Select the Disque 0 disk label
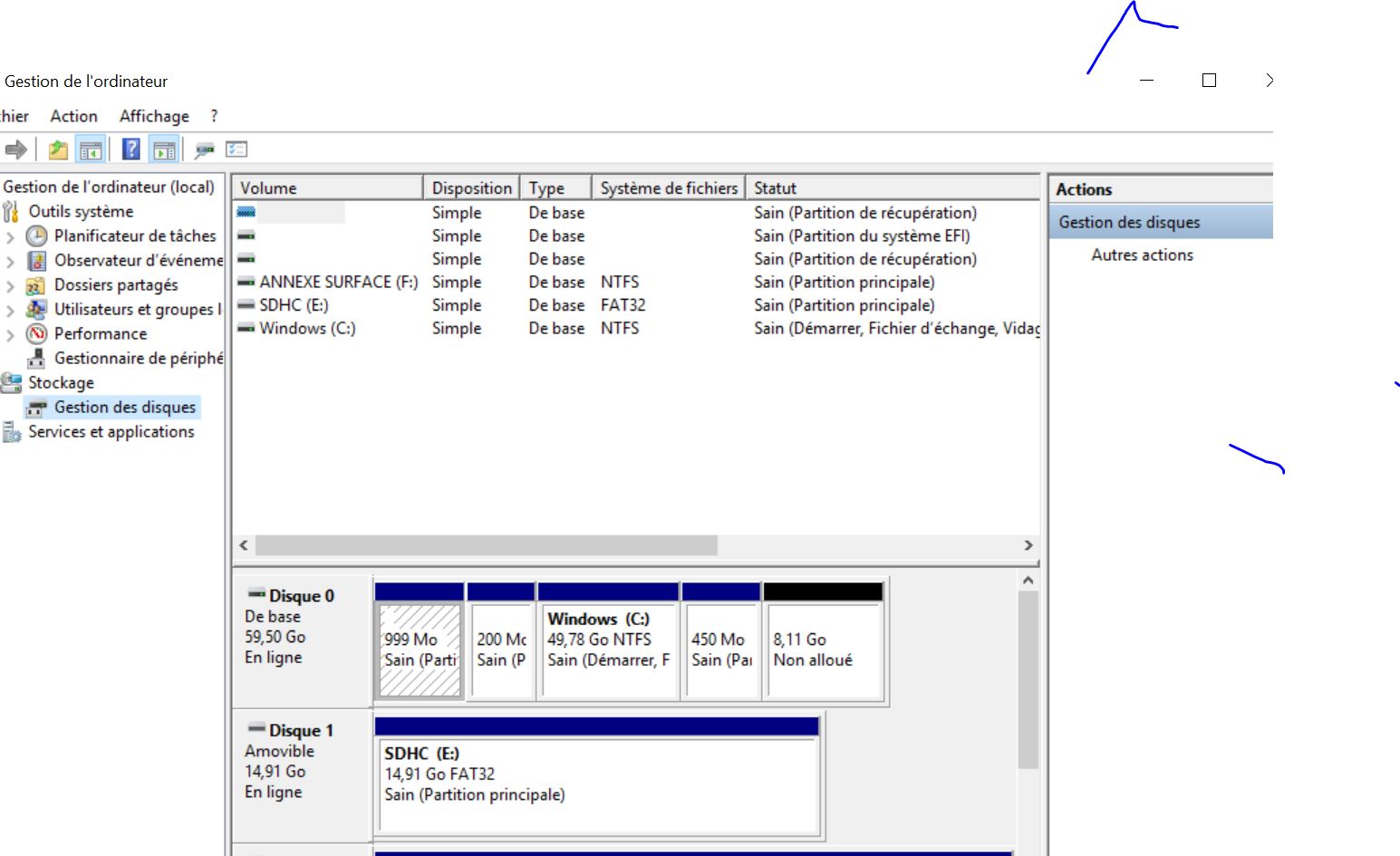 coord(301,596)
